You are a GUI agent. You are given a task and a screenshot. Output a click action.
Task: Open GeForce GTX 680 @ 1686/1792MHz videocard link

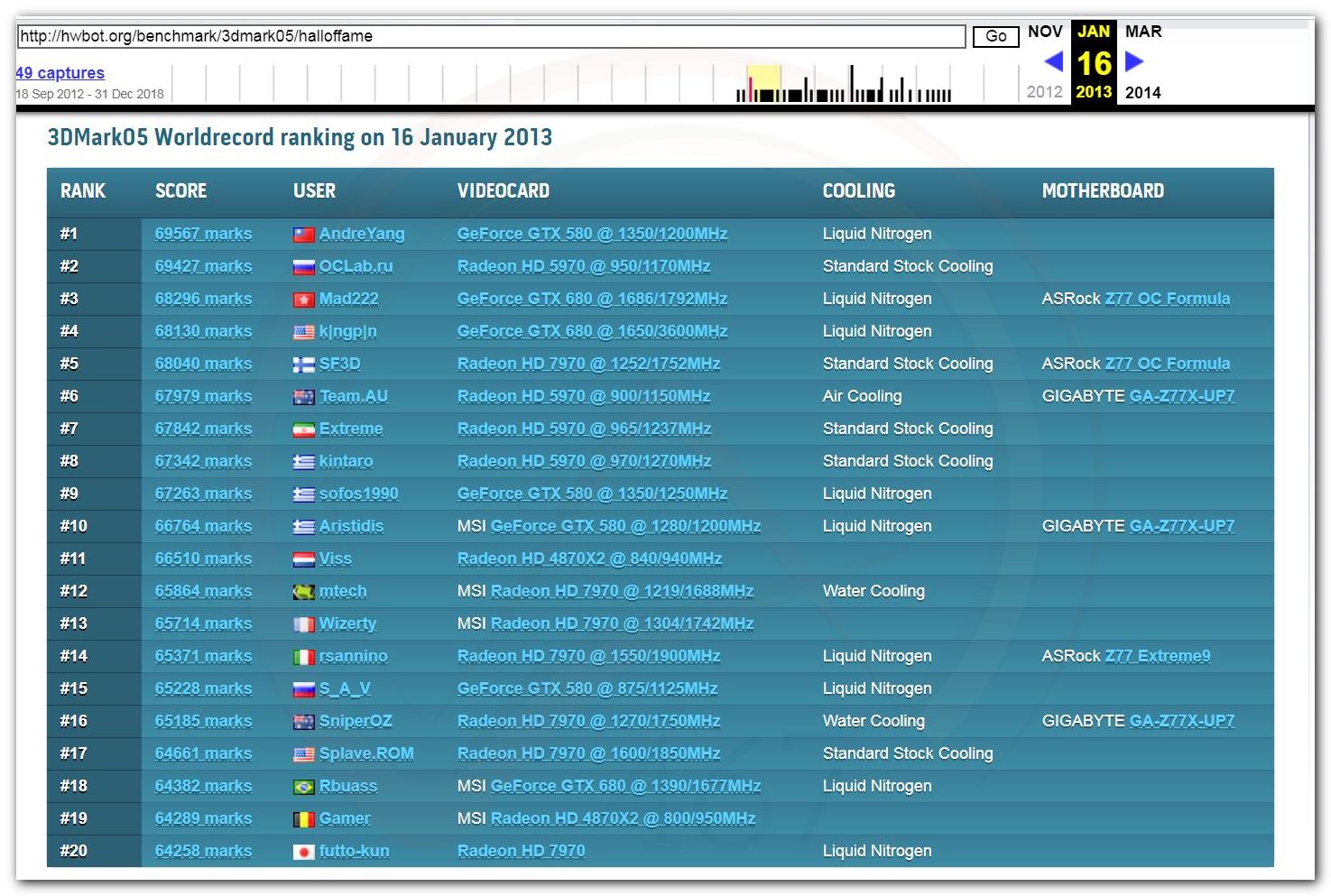pos(592,299)
